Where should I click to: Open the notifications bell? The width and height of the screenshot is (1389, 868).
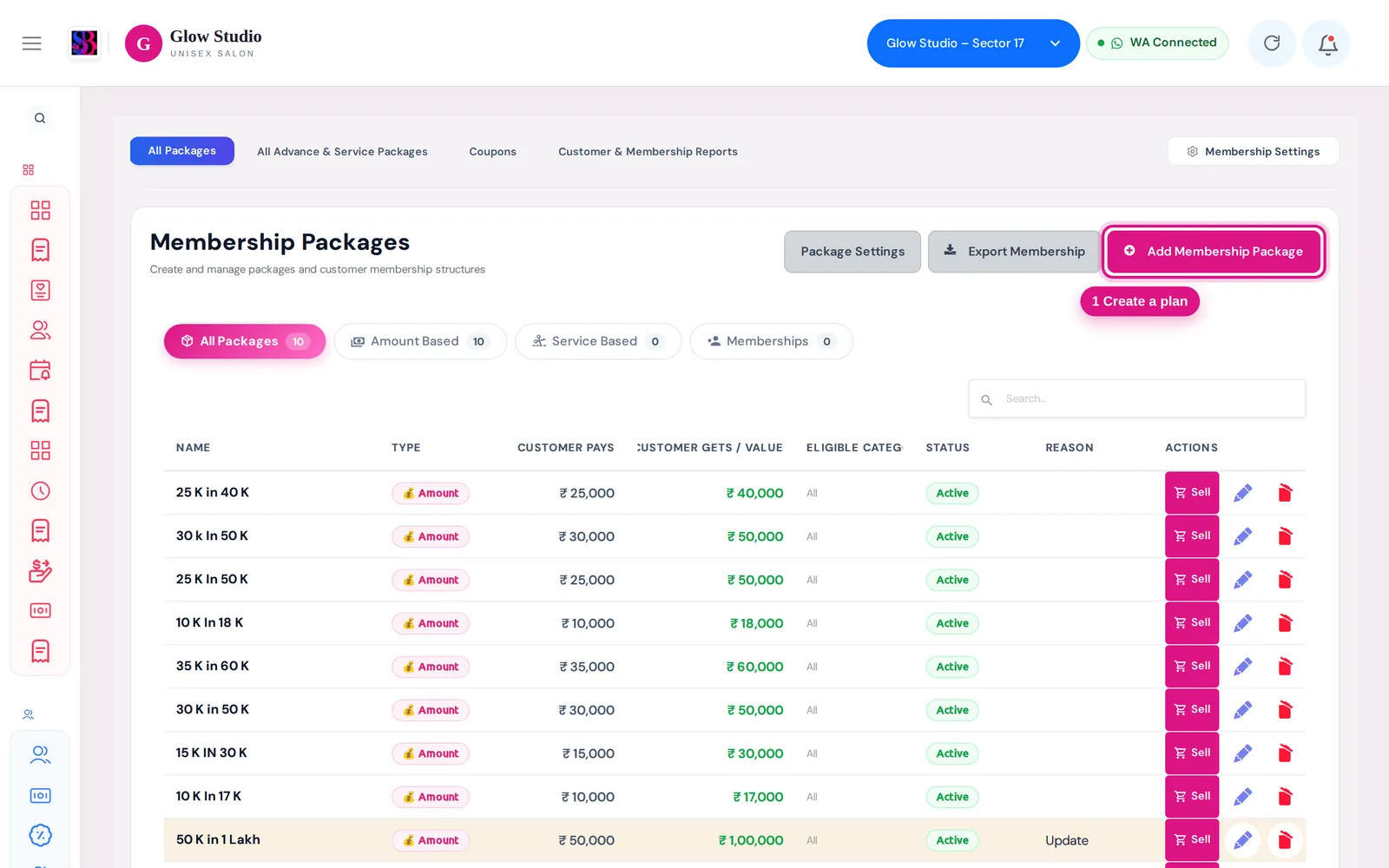[1327, 43]
